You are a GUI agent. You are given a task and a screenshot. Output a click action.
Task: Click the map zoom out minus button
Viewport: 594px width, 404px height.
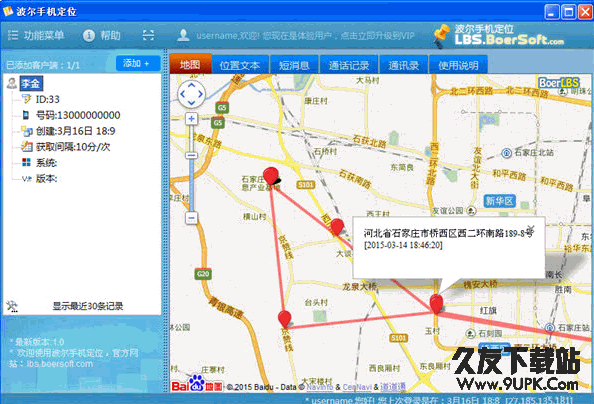point(191,218)
